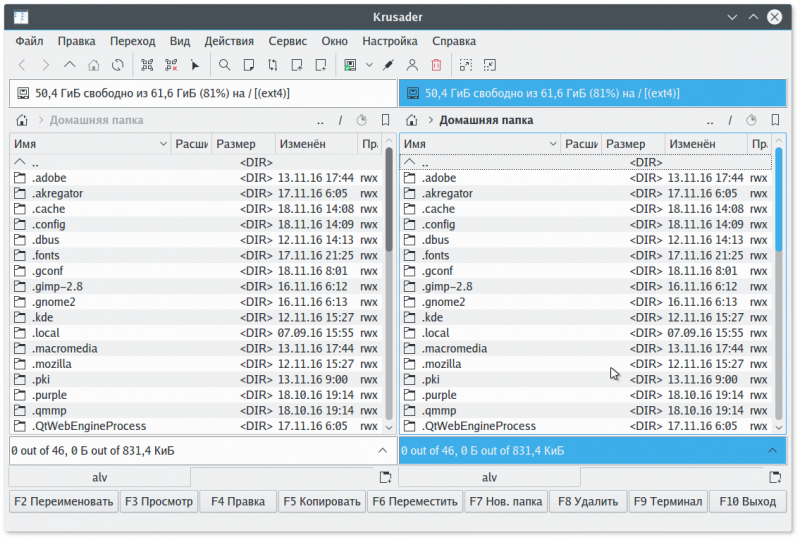Click right panel 'alv' tab
This screenshot has width=800, height=540.
point(489,478)
